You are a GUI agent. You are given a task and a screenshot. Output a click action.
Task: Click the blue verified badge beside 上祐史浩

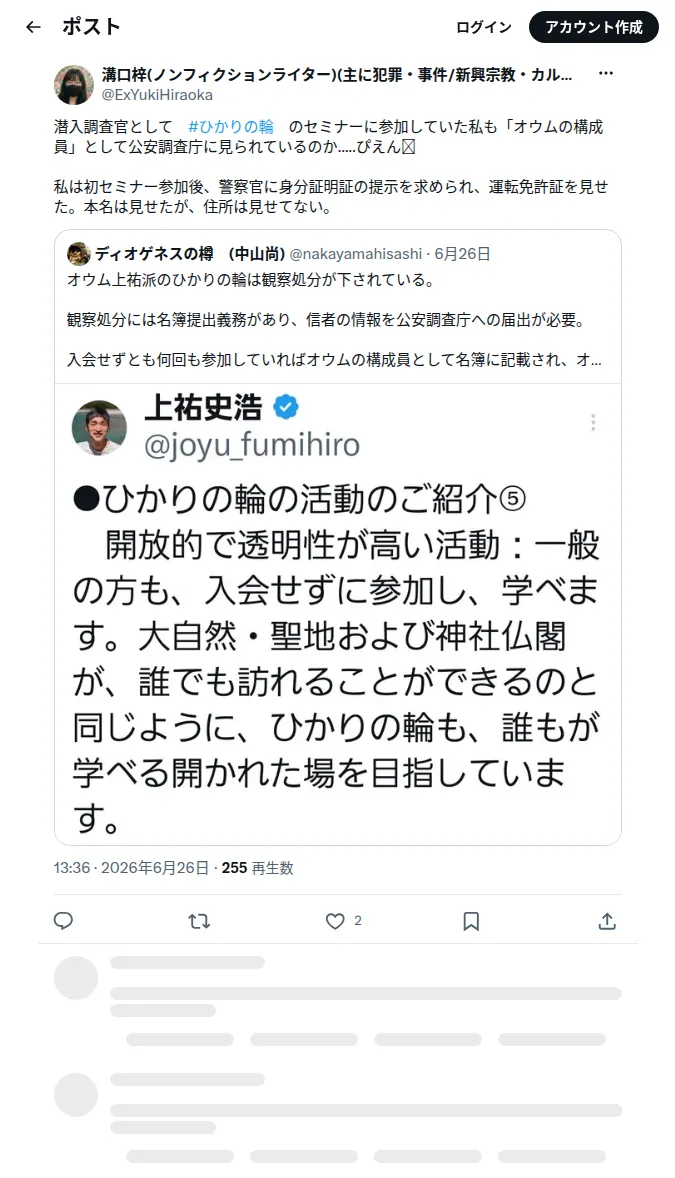286,407
